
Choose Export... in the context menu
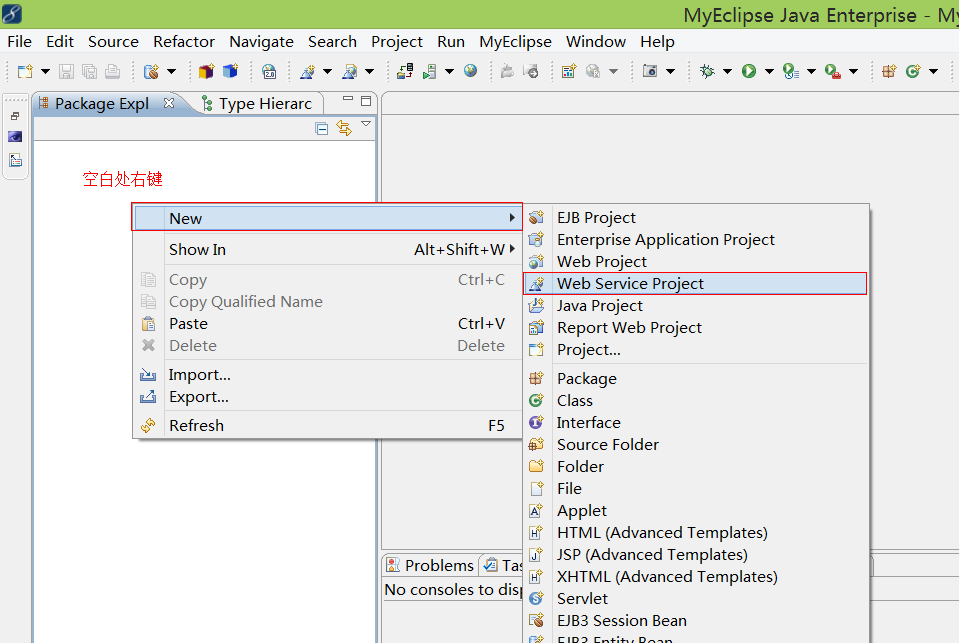click(328, 396)
